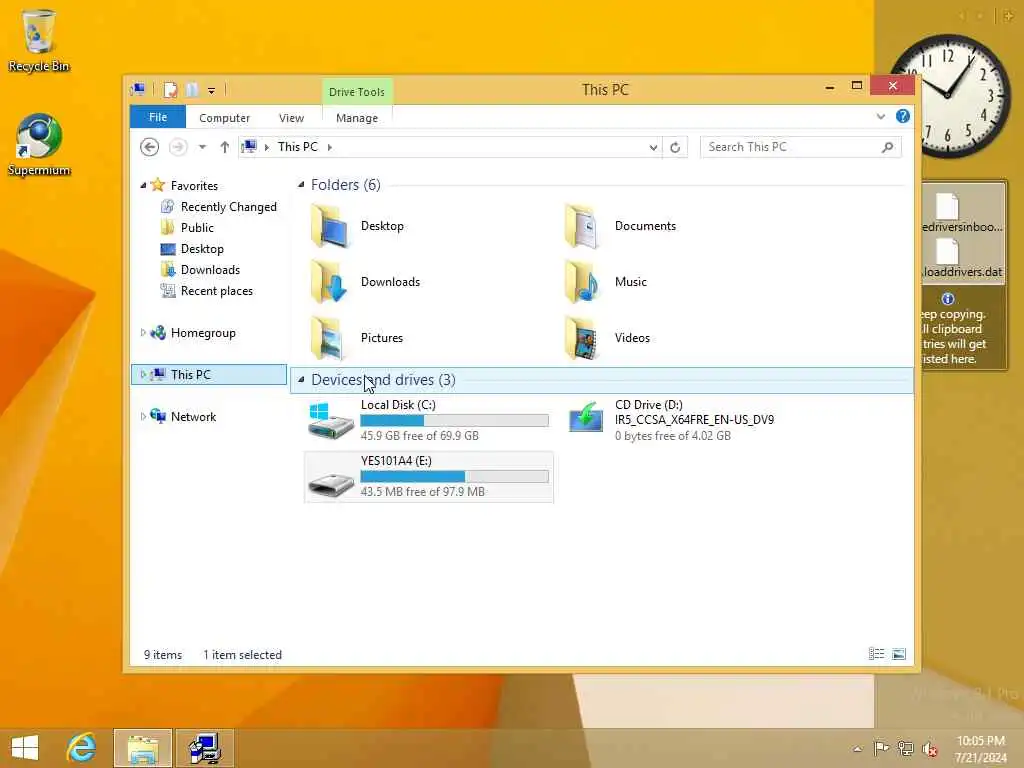Open the View ribbon tab
This screenshot has height=768, width=1024.
point(291,118)
